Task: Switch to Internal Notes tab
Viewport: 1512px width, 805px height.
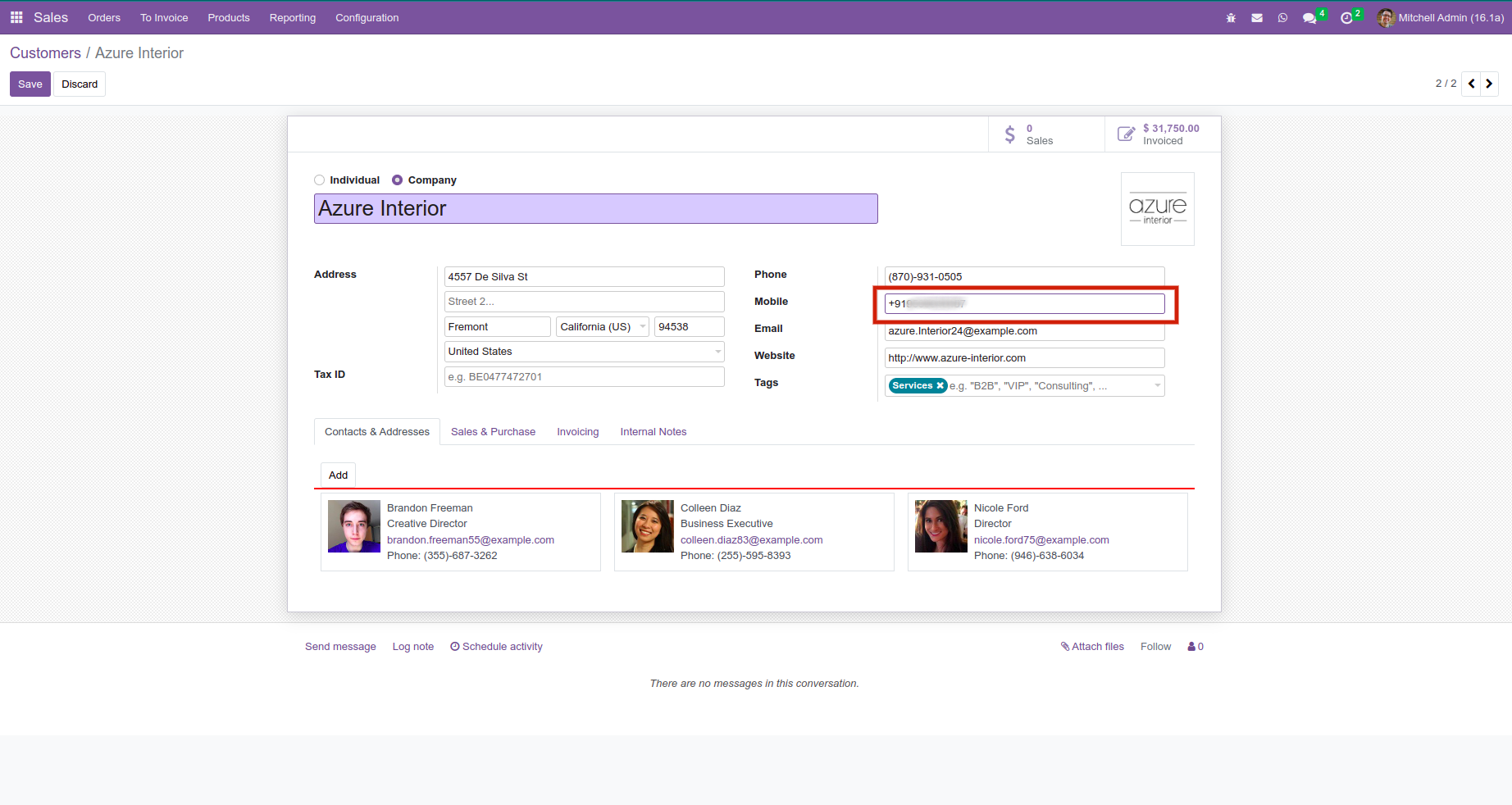Action: tap(654, 432)
